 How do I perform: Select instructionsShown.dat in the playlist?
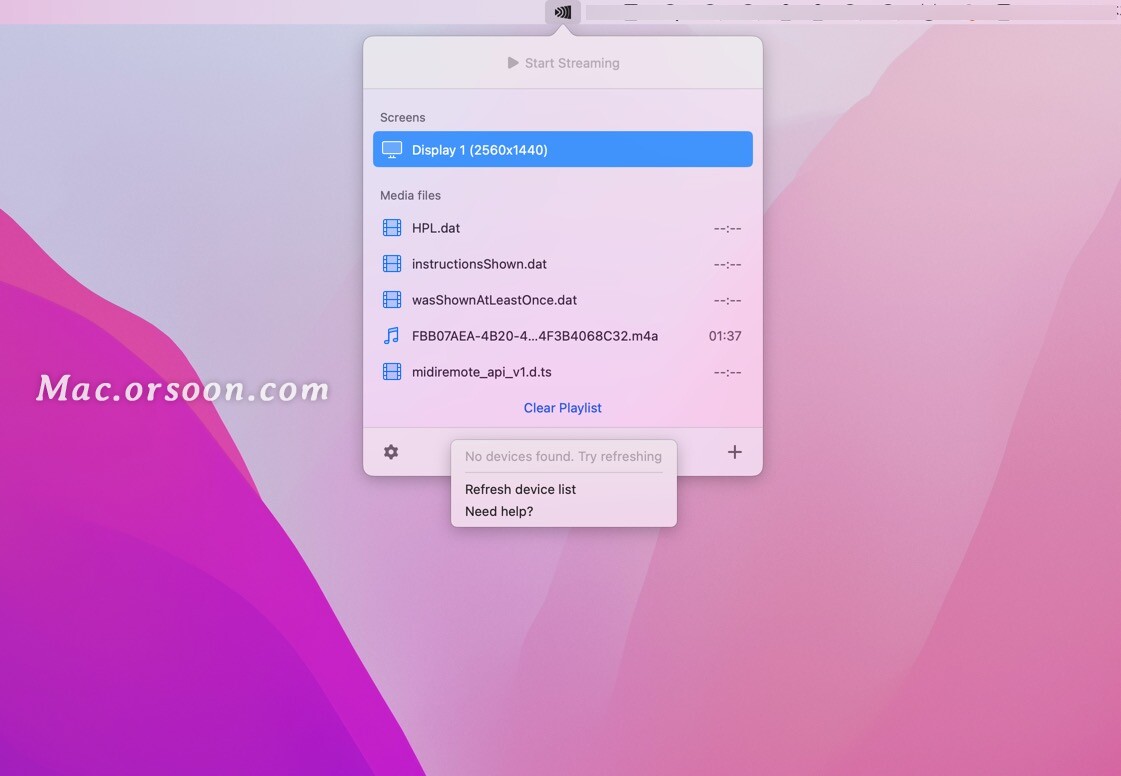point(479,263)
